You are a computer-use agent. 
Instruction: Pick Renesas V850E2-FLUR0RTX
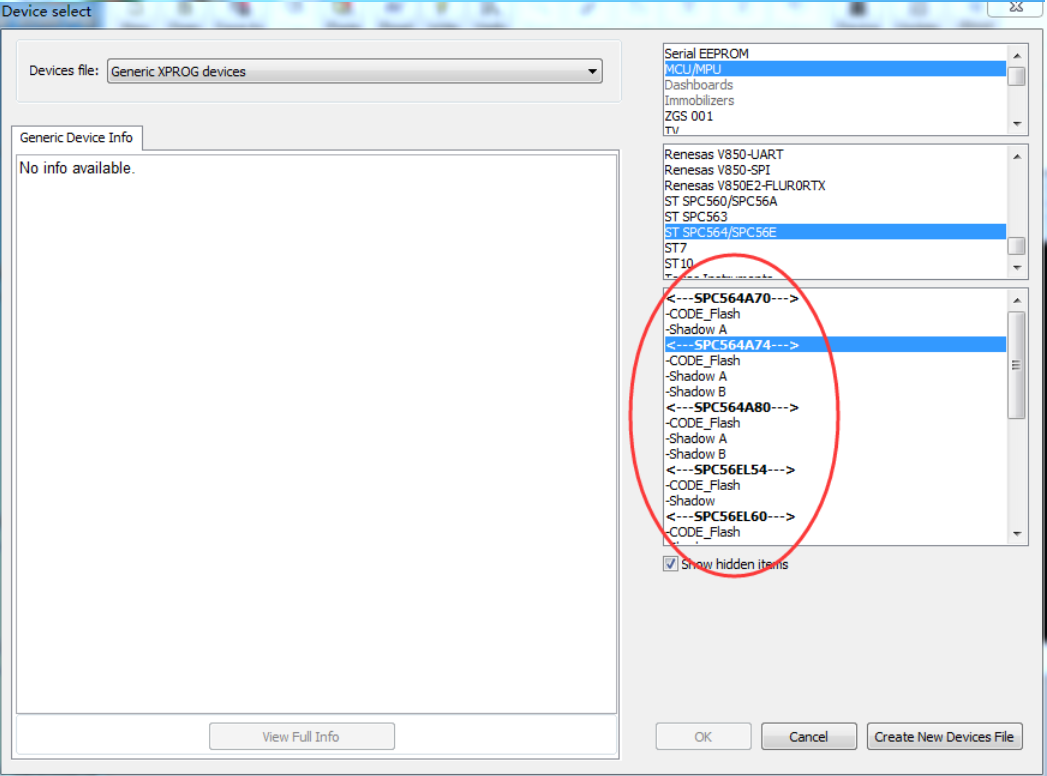tap(835, 186)
